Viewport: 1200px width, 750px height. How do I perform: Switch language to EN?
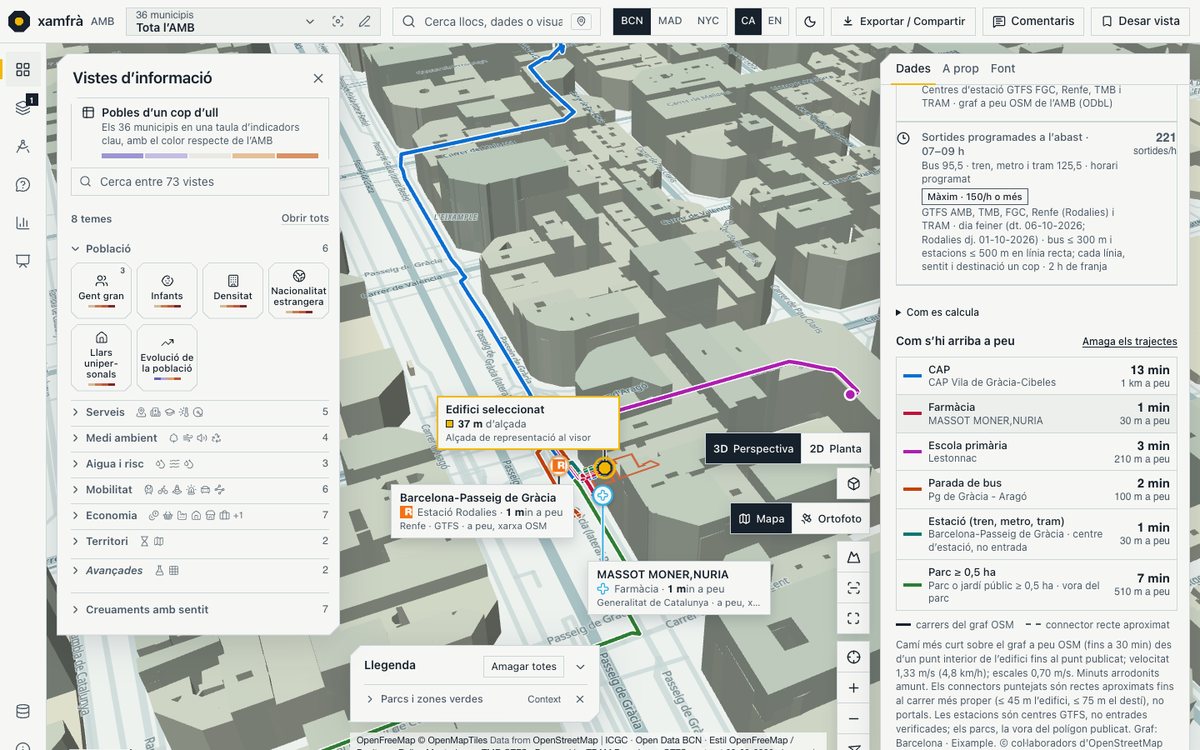click(775, 21)
